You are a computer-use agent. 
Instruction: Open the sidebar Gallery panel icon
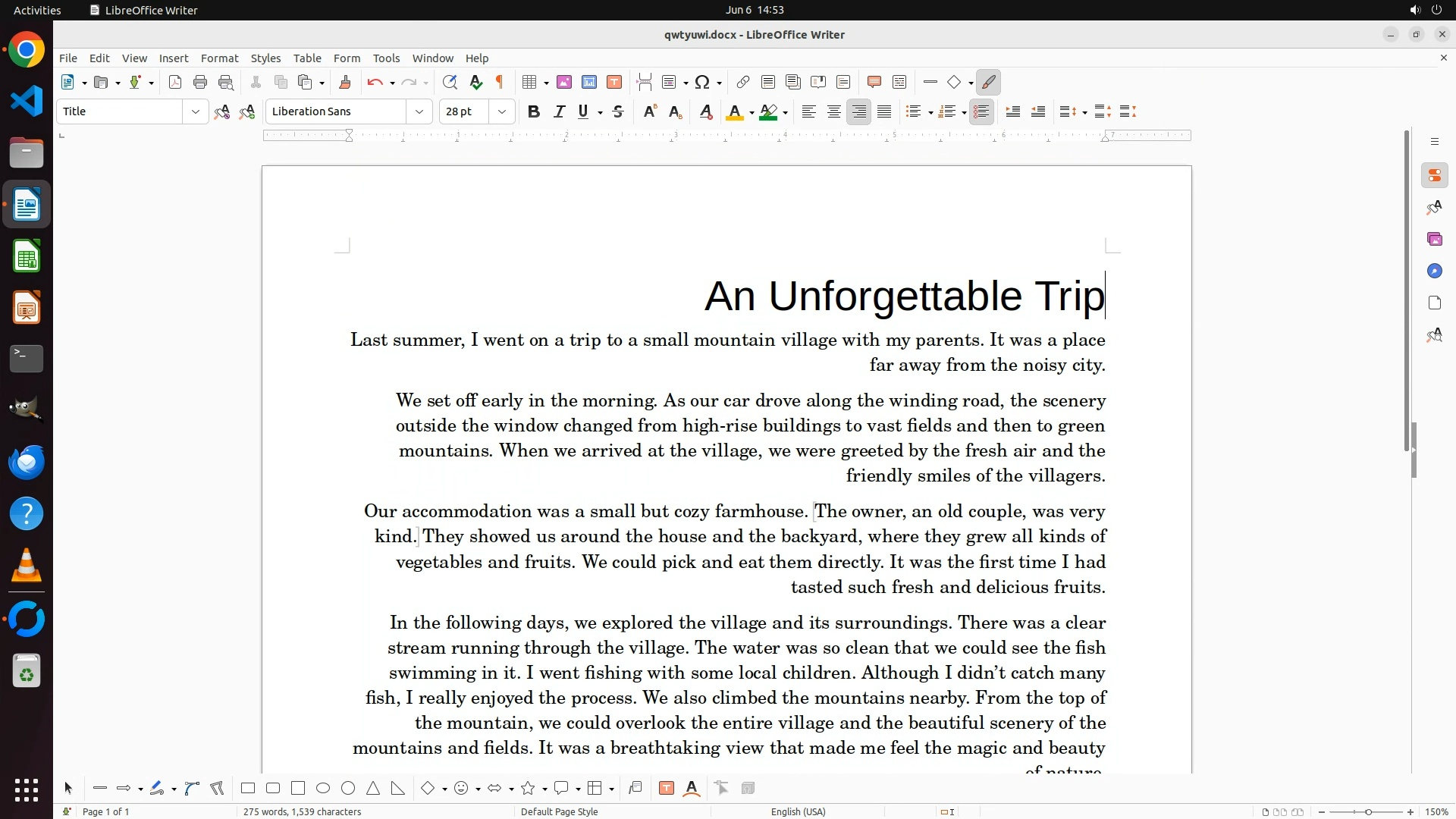[x=1434, y=239]
